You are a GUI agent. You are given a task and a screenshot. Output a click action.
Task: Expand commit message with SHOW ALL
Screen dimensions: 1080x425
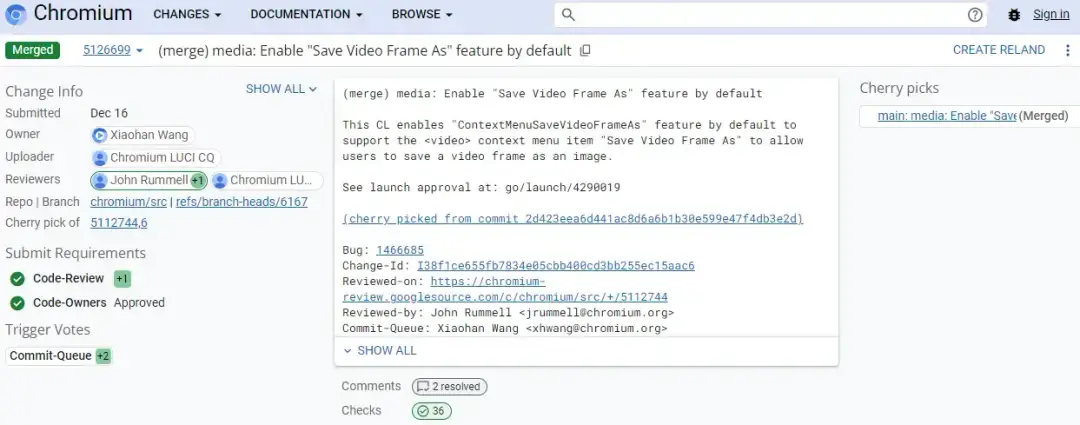380,351
